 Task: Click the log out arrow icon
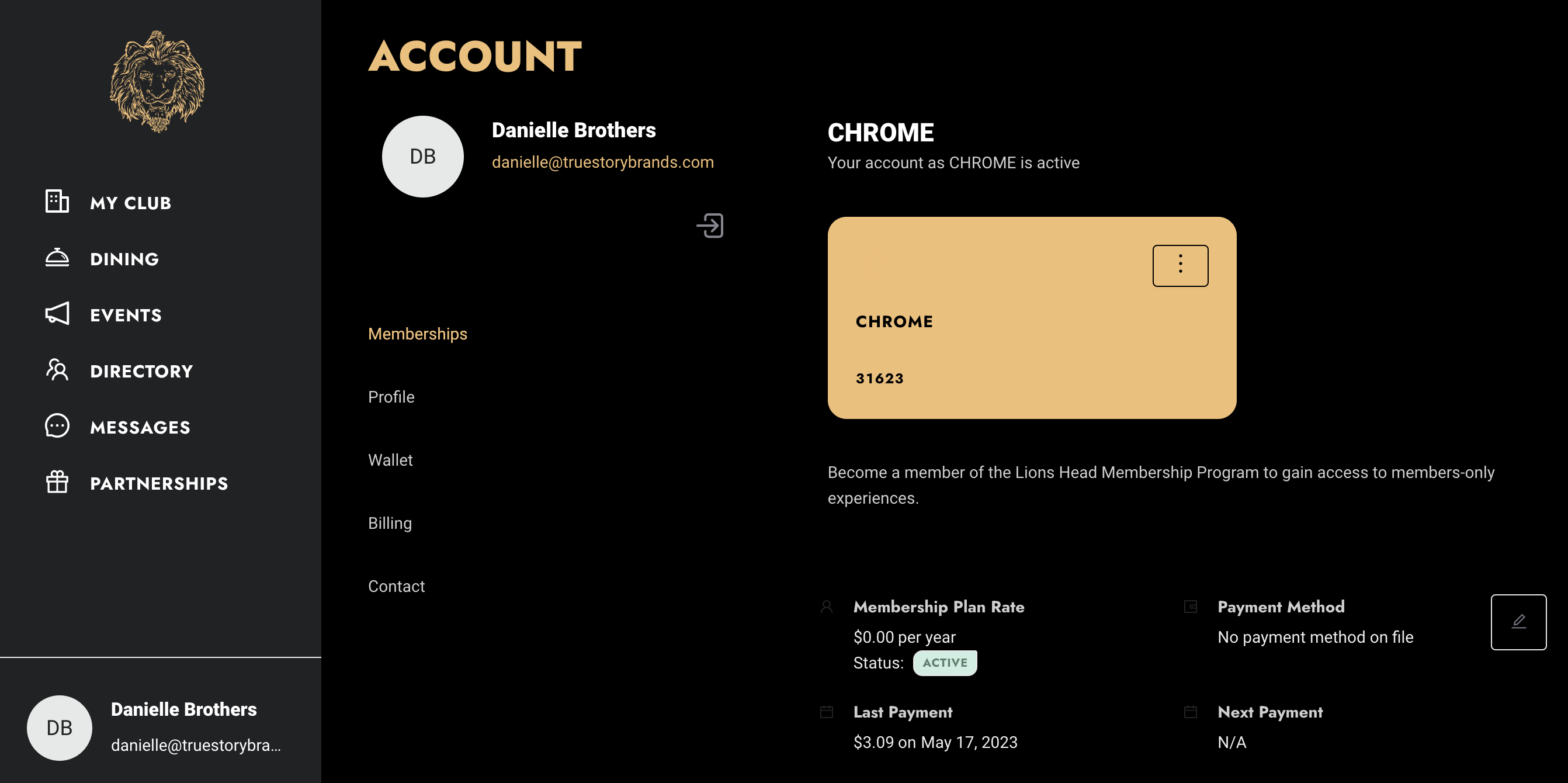tap(710, 226)
